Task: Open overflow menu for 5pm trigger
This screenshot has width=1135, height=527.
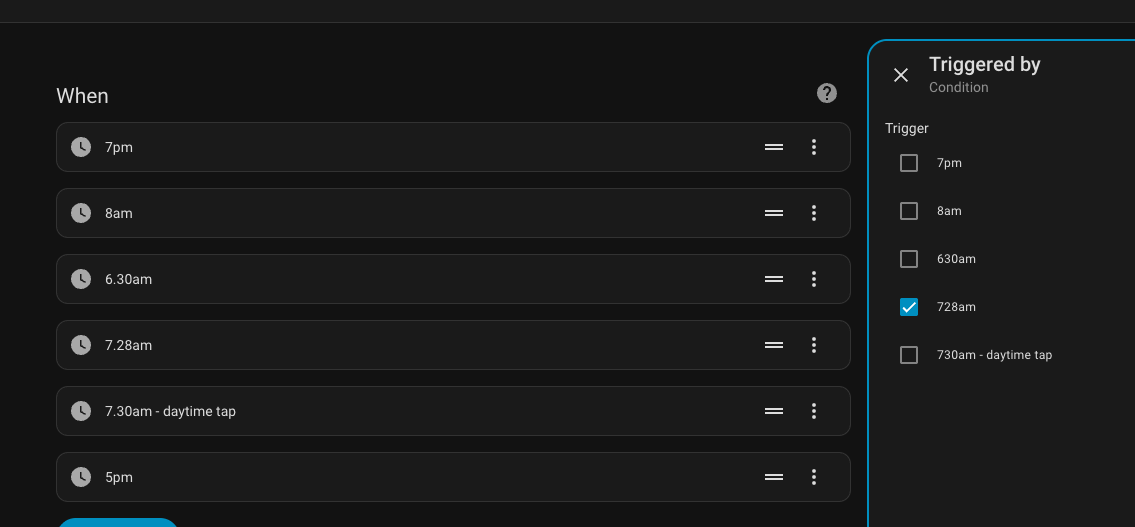Action: (814, 477)
